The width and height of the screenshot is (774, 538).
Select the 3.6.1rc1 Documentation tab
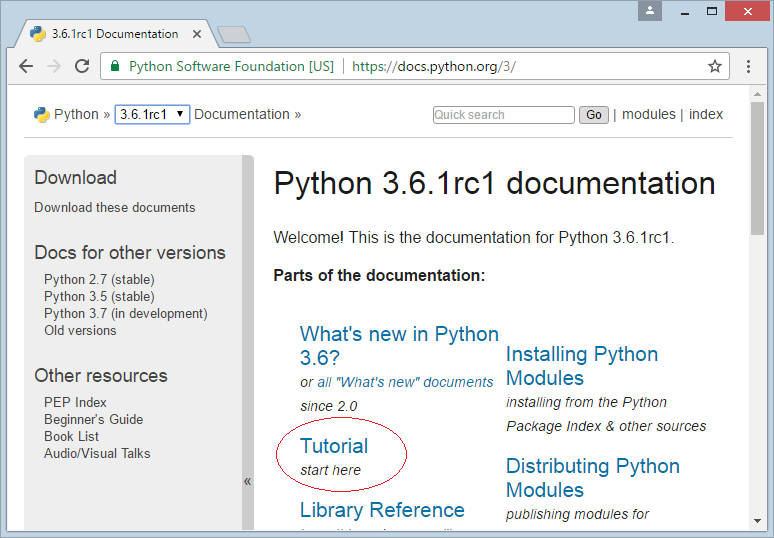pos(115,34)
